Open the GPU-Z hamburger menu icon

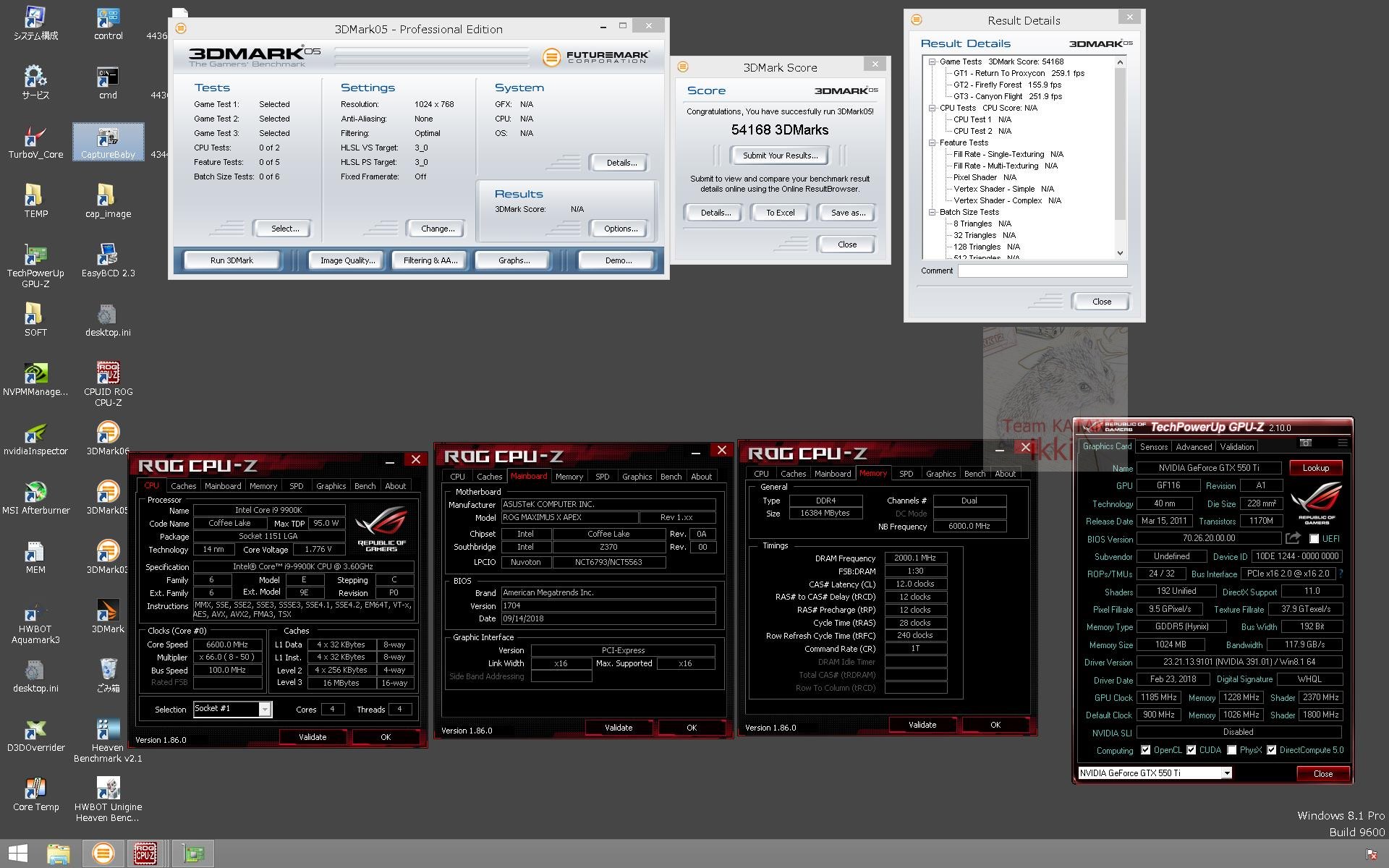[1343, 443]
